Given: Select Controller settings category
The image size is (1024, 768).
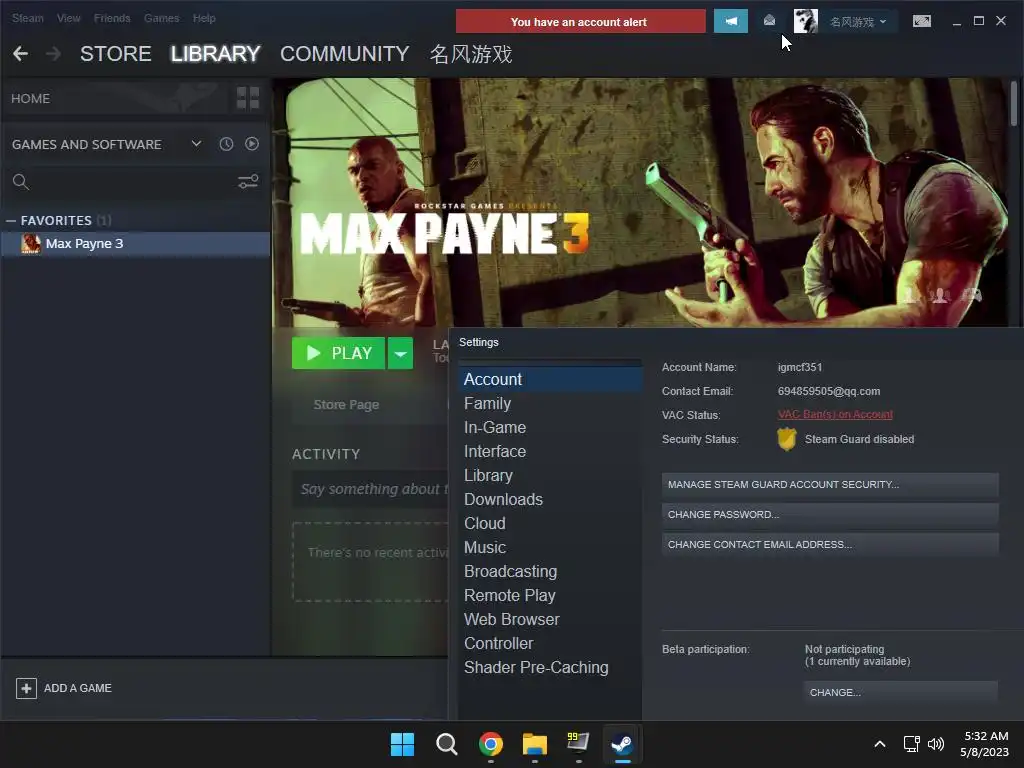Looking at the screenshot, I should [550, 643].
